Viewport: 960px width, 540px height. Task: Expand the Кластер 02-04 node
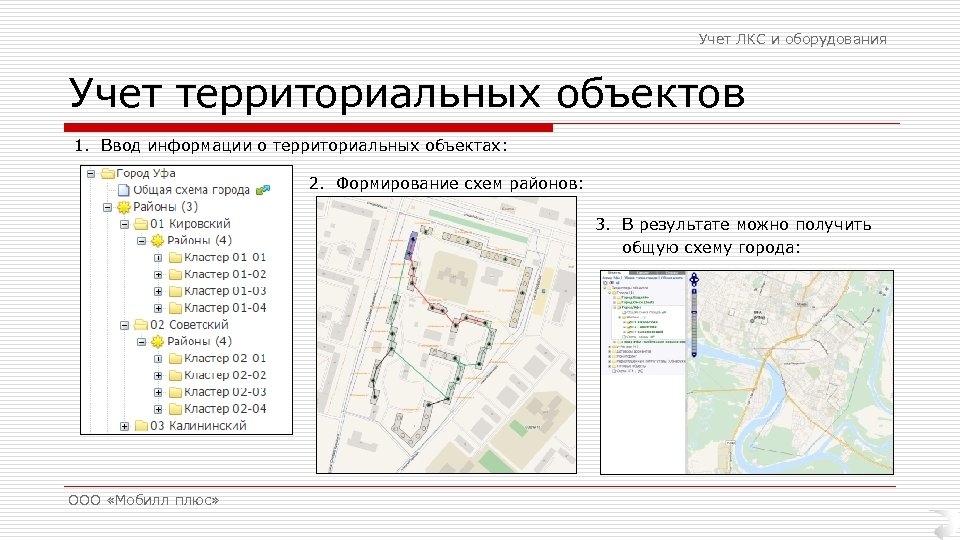click(158, 410)
